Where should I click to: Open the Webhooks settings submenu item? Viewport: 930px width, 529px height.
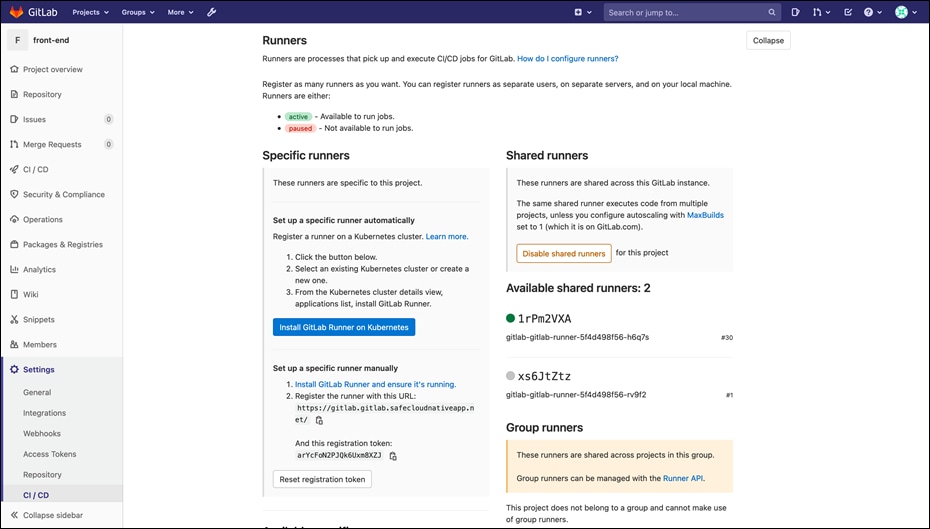[x=42, y=434]
